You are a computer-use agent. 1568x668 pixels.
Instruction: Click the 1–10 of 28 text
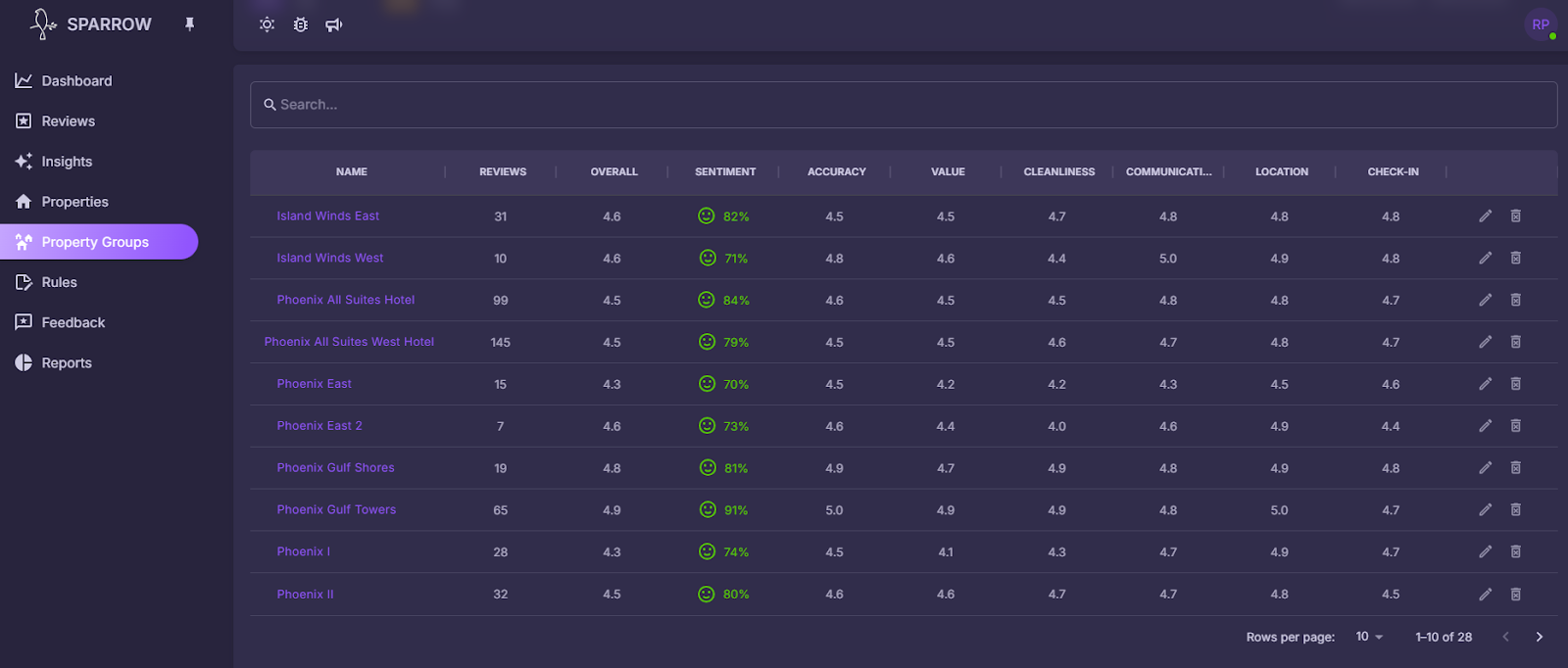1444,637
